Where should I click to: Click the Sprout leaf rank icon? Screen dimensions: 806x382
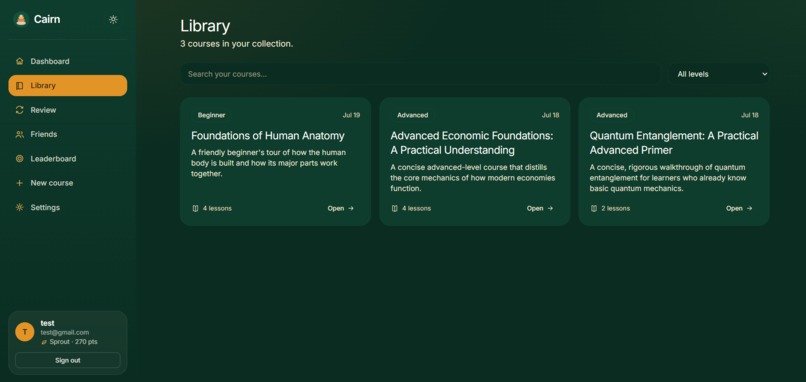coord(44,342)
